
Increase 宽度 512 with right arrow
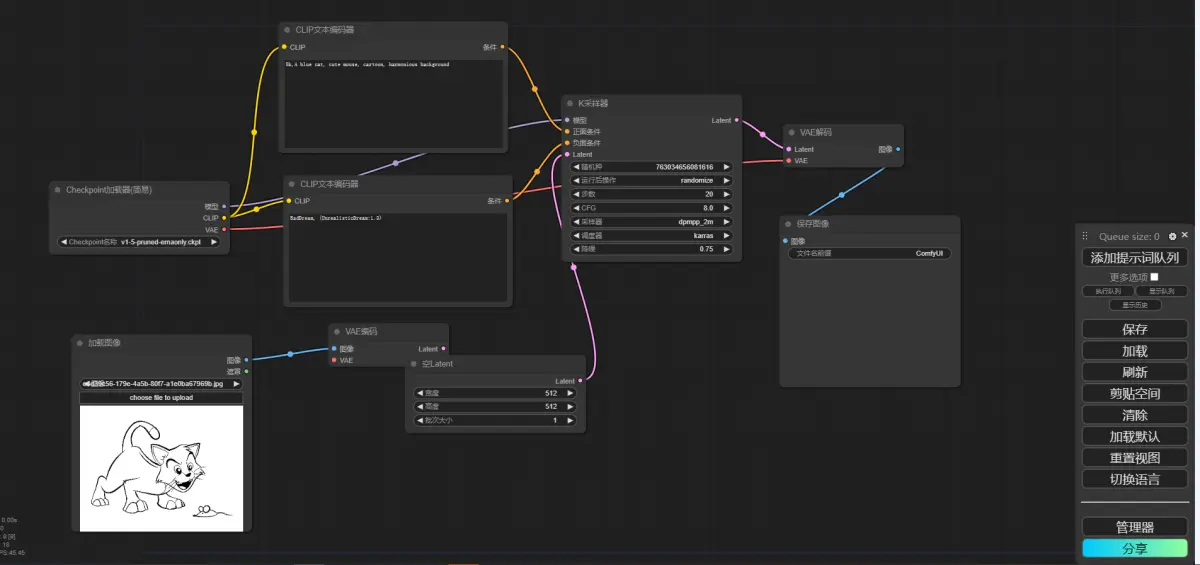571,393
